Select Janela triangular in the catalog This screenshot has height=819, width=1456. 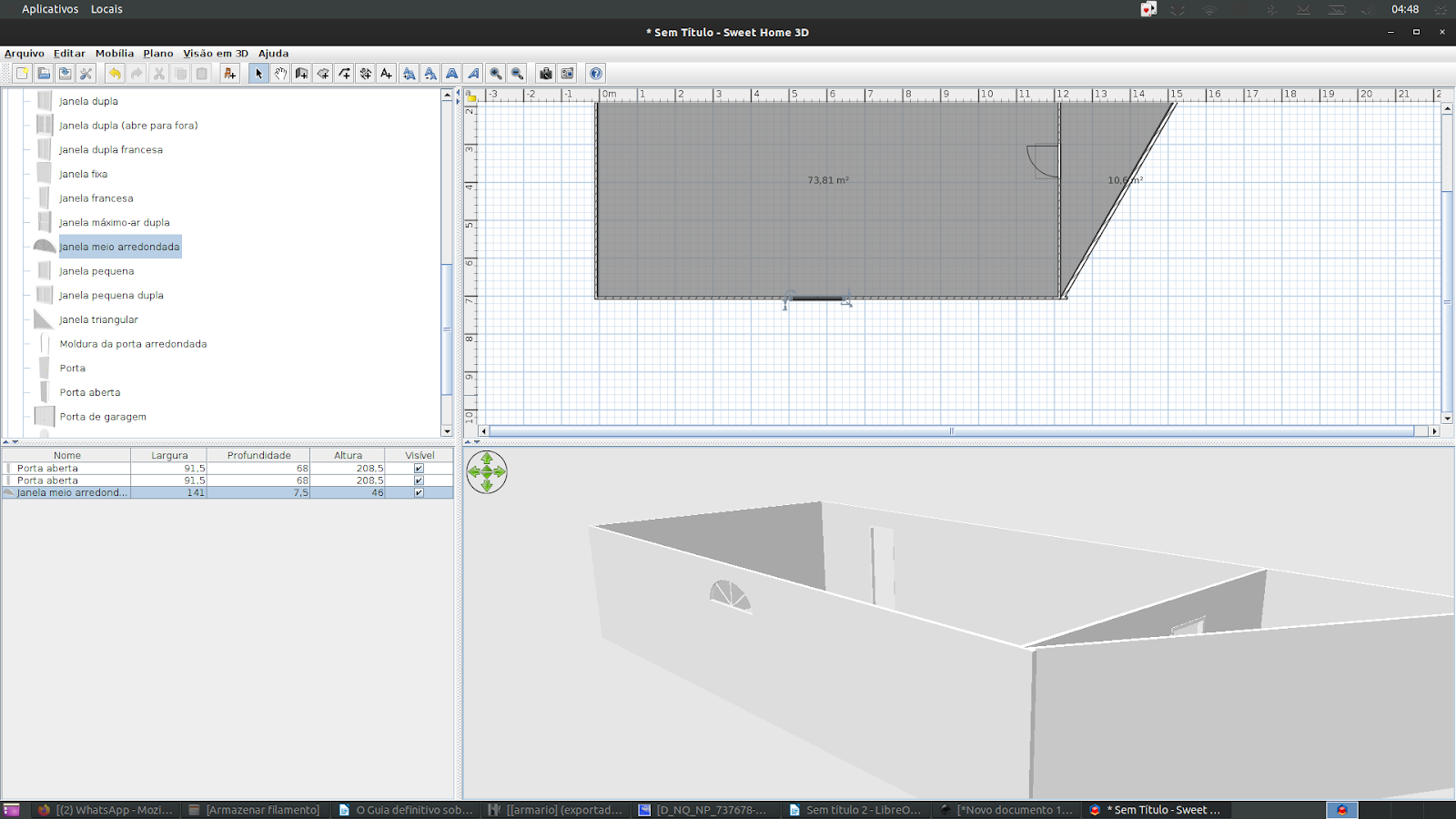[98, 319]
